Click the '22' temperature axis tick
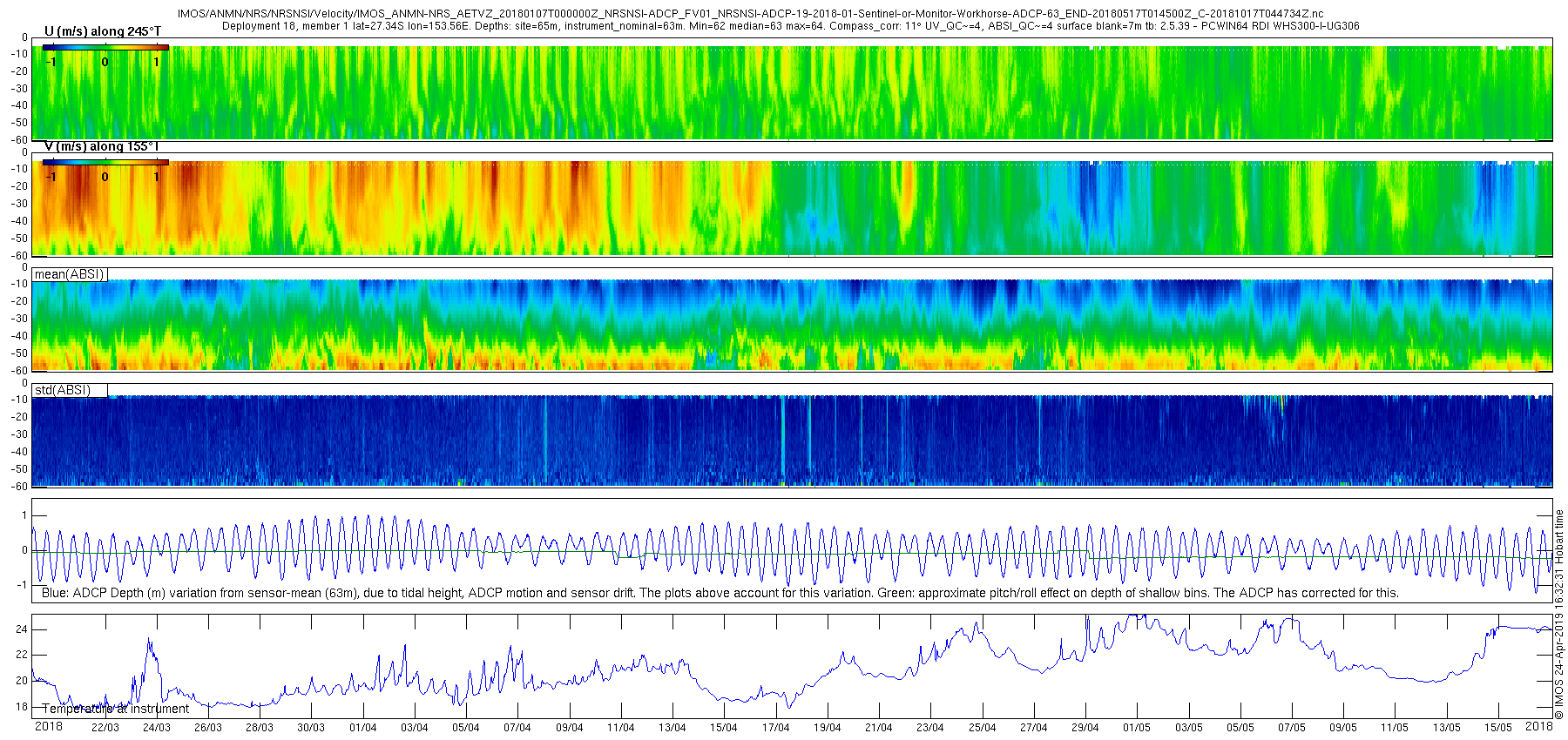1568x740 pixels. pos(22,655)
